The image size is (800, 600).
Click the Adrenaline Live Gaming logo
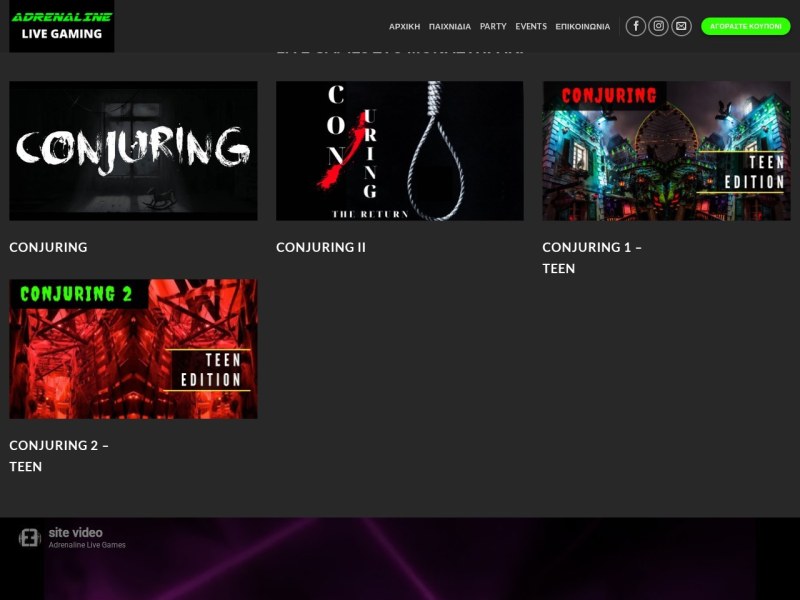[x=62, y=26]
